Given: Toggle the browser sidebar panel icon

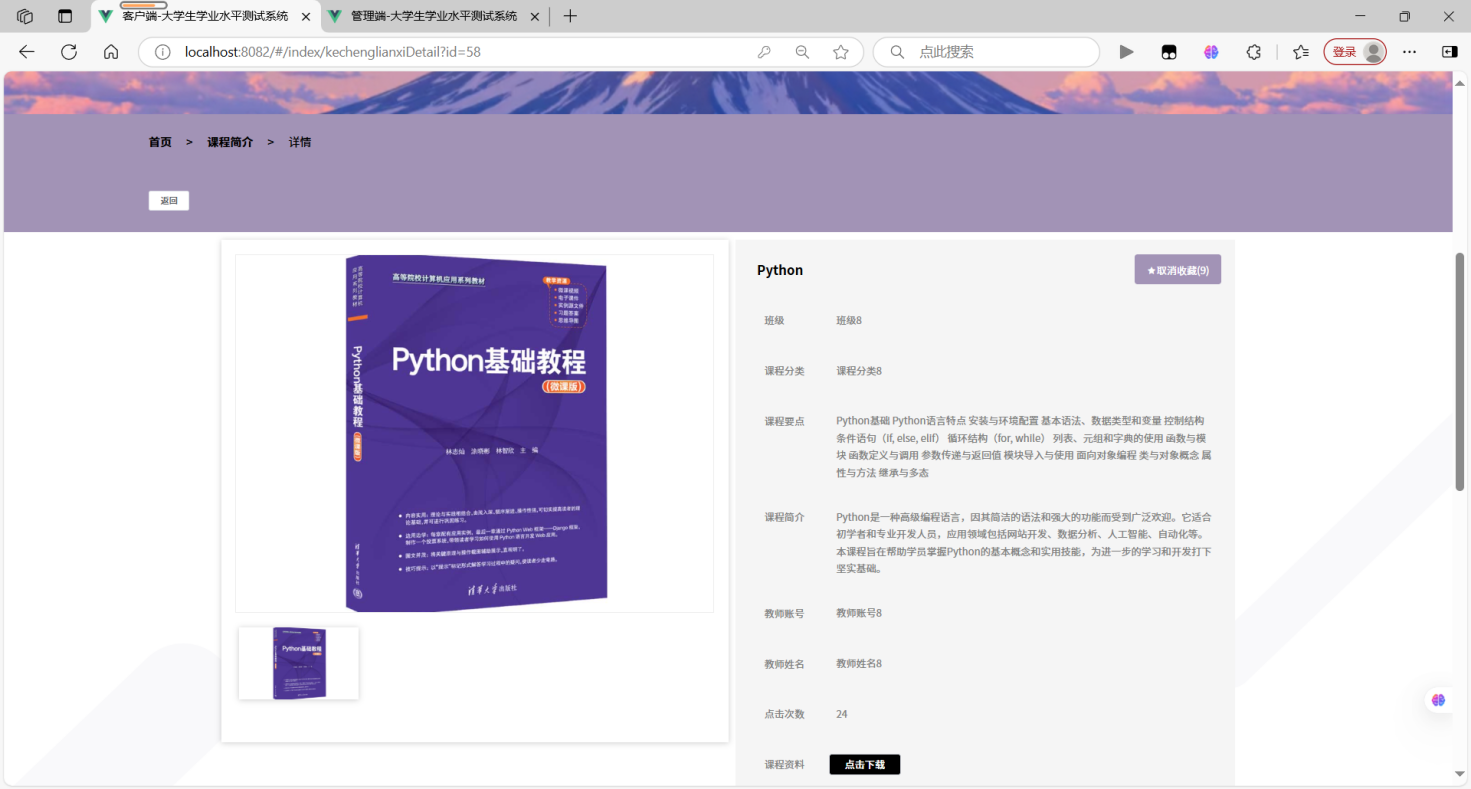Looking at the screenshot, I should (1449, 52).
